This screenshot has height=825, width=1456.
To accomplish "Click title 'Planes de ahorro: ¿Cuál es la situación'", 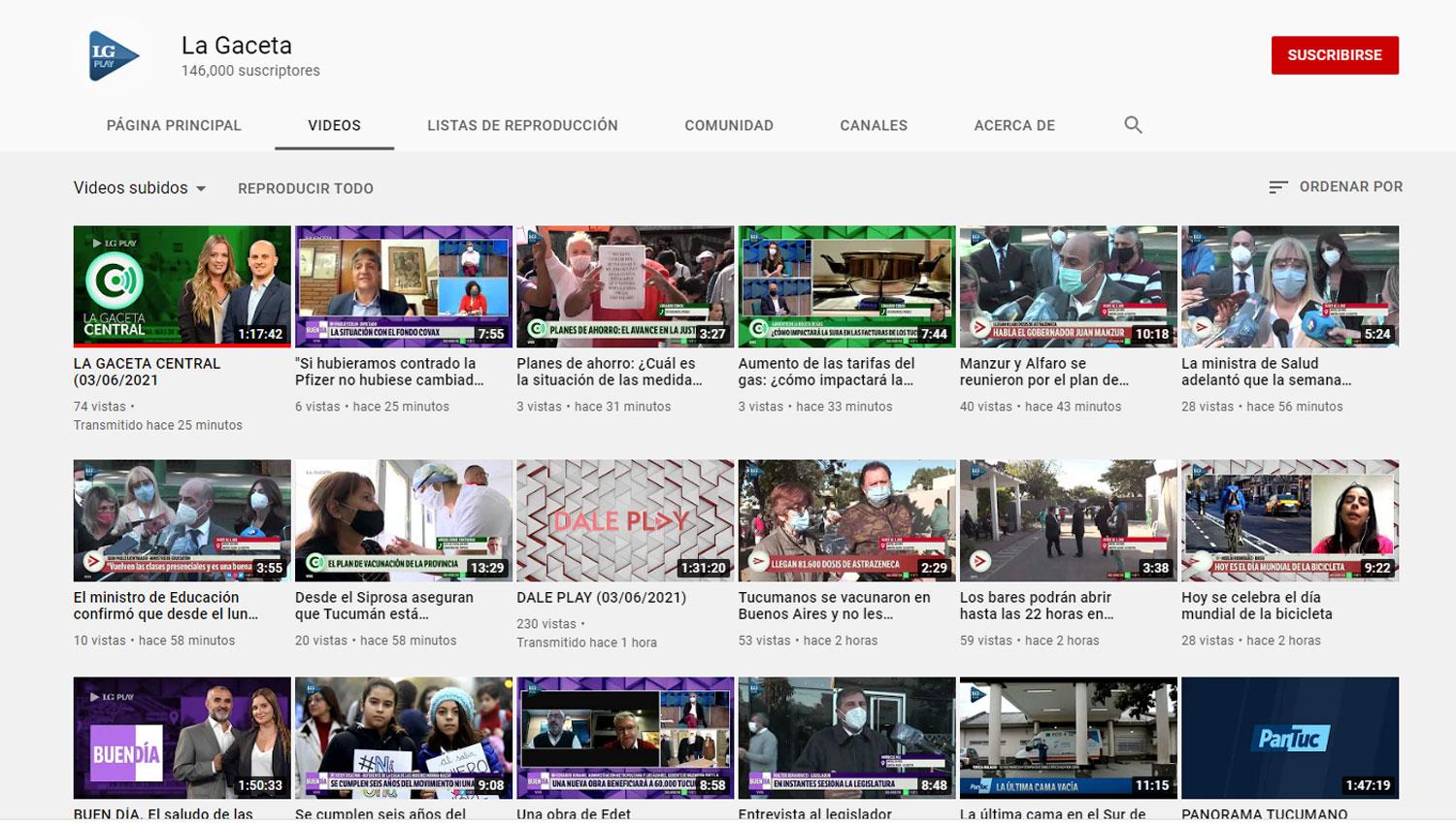I will click(x=610, y=372).
